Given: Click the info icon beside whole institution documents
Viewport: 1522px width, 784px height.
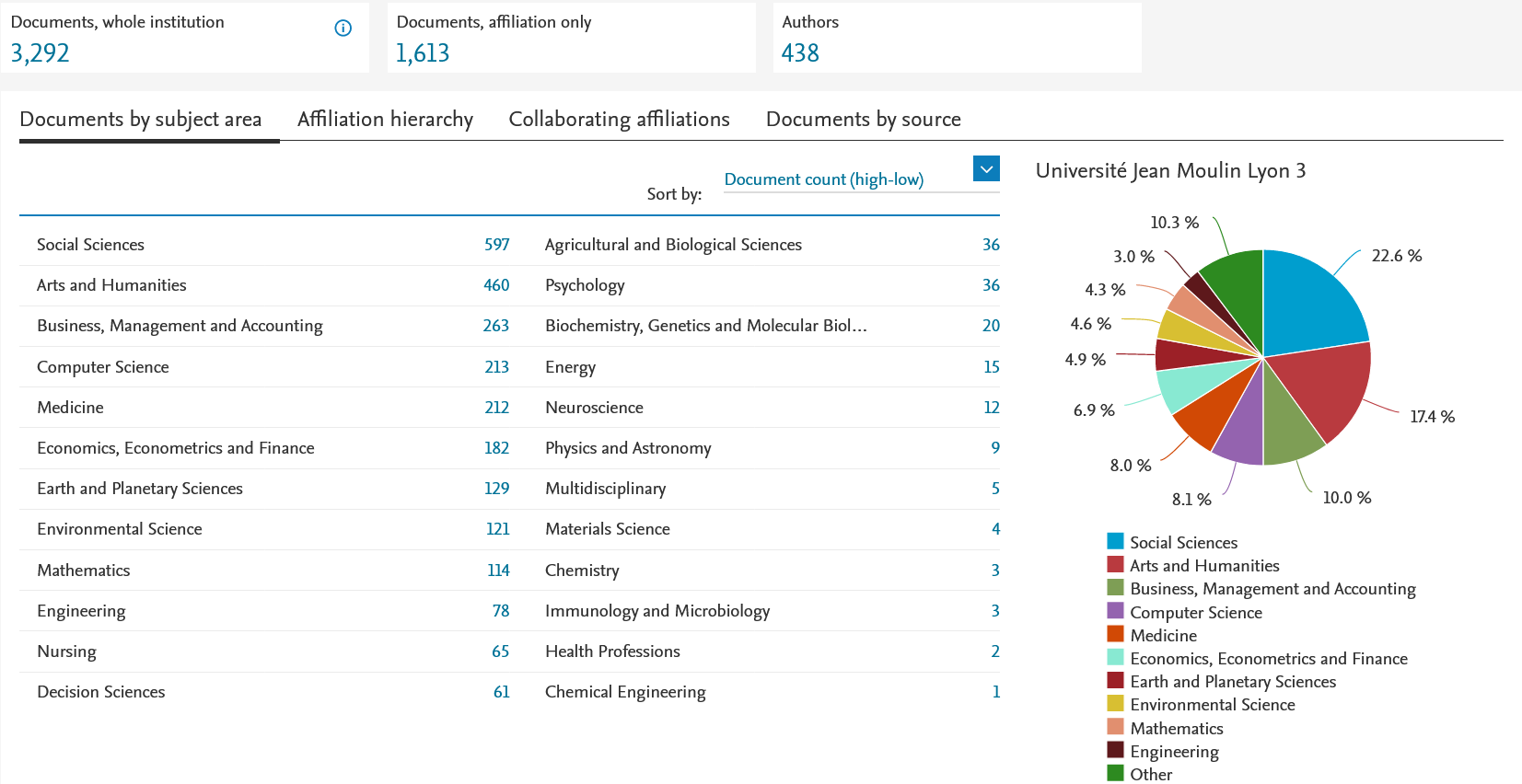Looking at the screenshot, I should (x=343, y=29).
